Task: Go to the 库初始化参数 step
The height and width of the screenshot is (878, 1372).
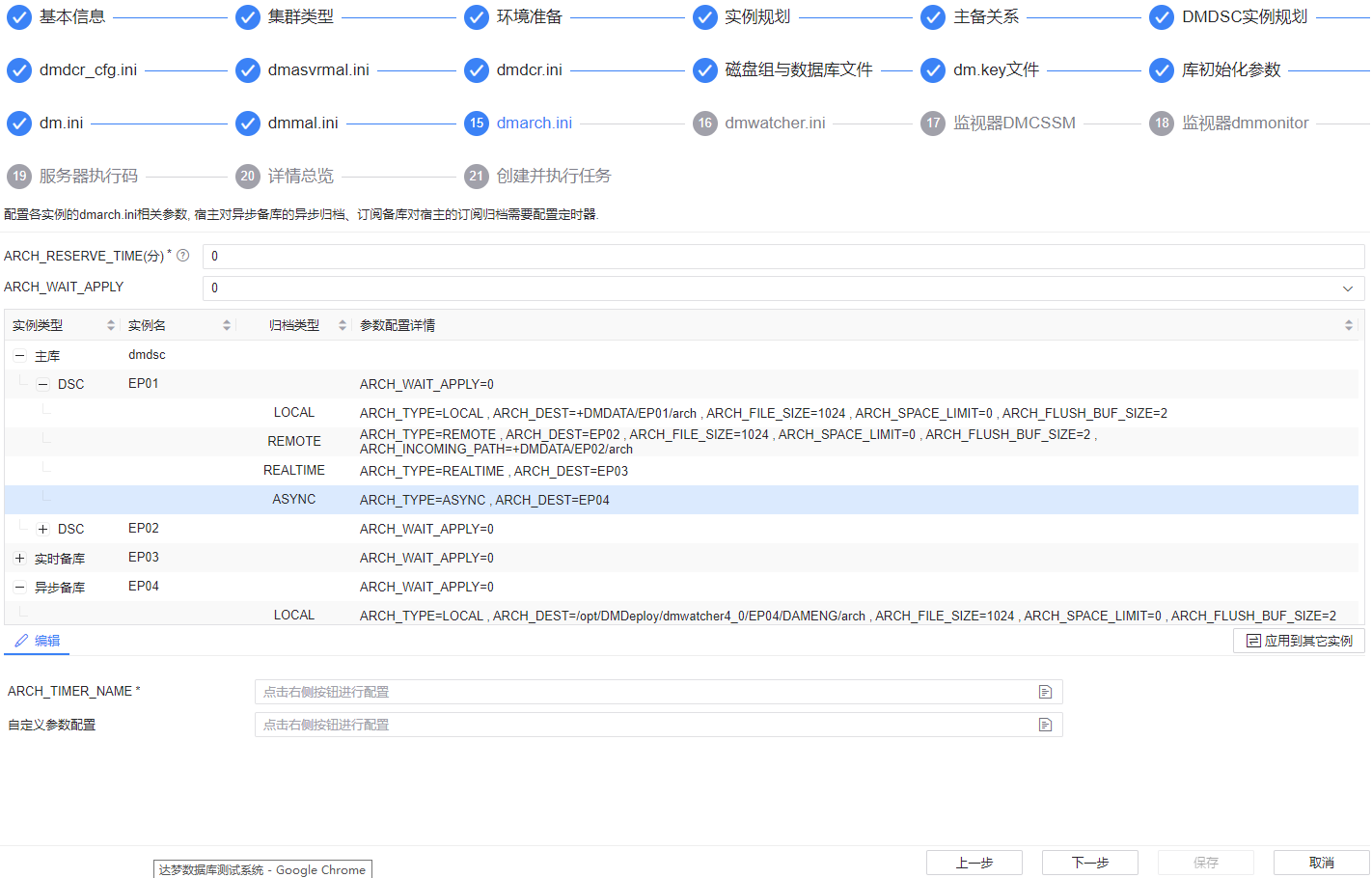Action: (1216, 70)
